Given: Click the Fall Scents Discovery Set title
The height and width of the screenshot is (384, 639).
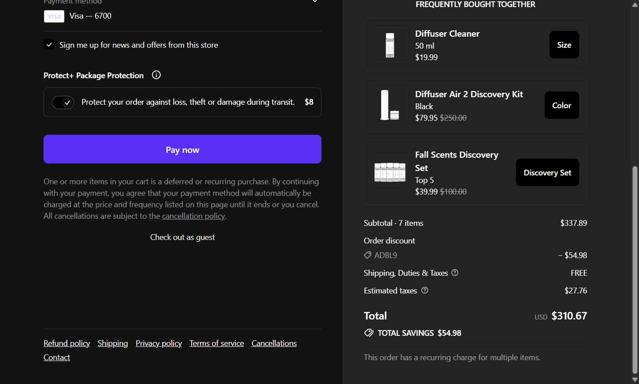Looking at the screenshot, I should (456, 161).
